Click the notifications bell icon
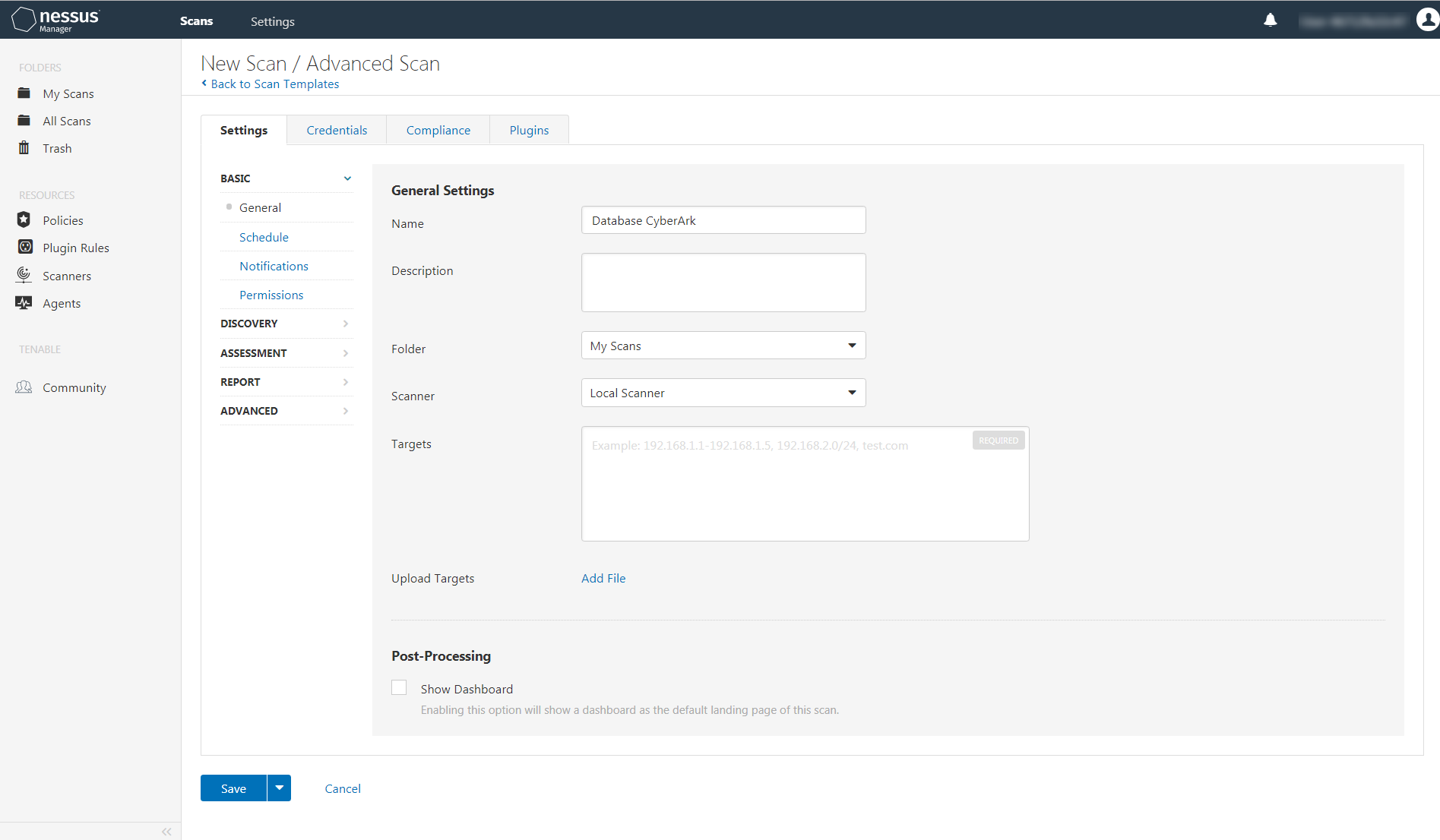Viewport: 1440px width, 840px height. click(1270, 21)
